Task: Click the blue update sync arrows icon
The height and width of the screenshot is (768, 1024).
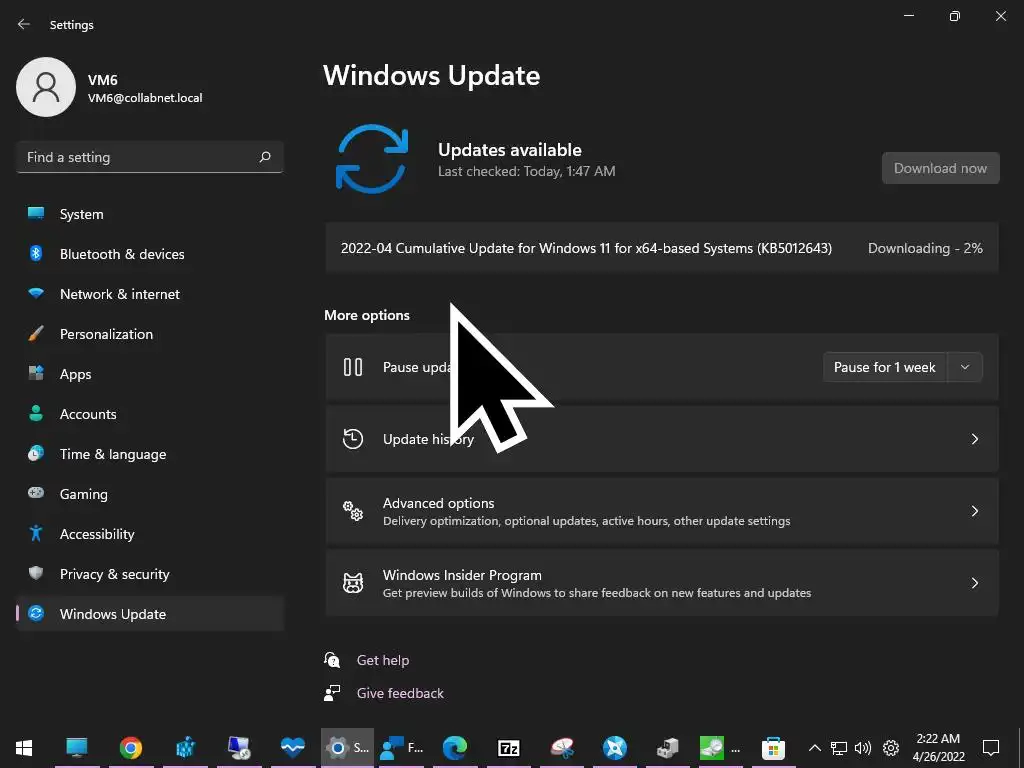Action: (x=372, y=159)
